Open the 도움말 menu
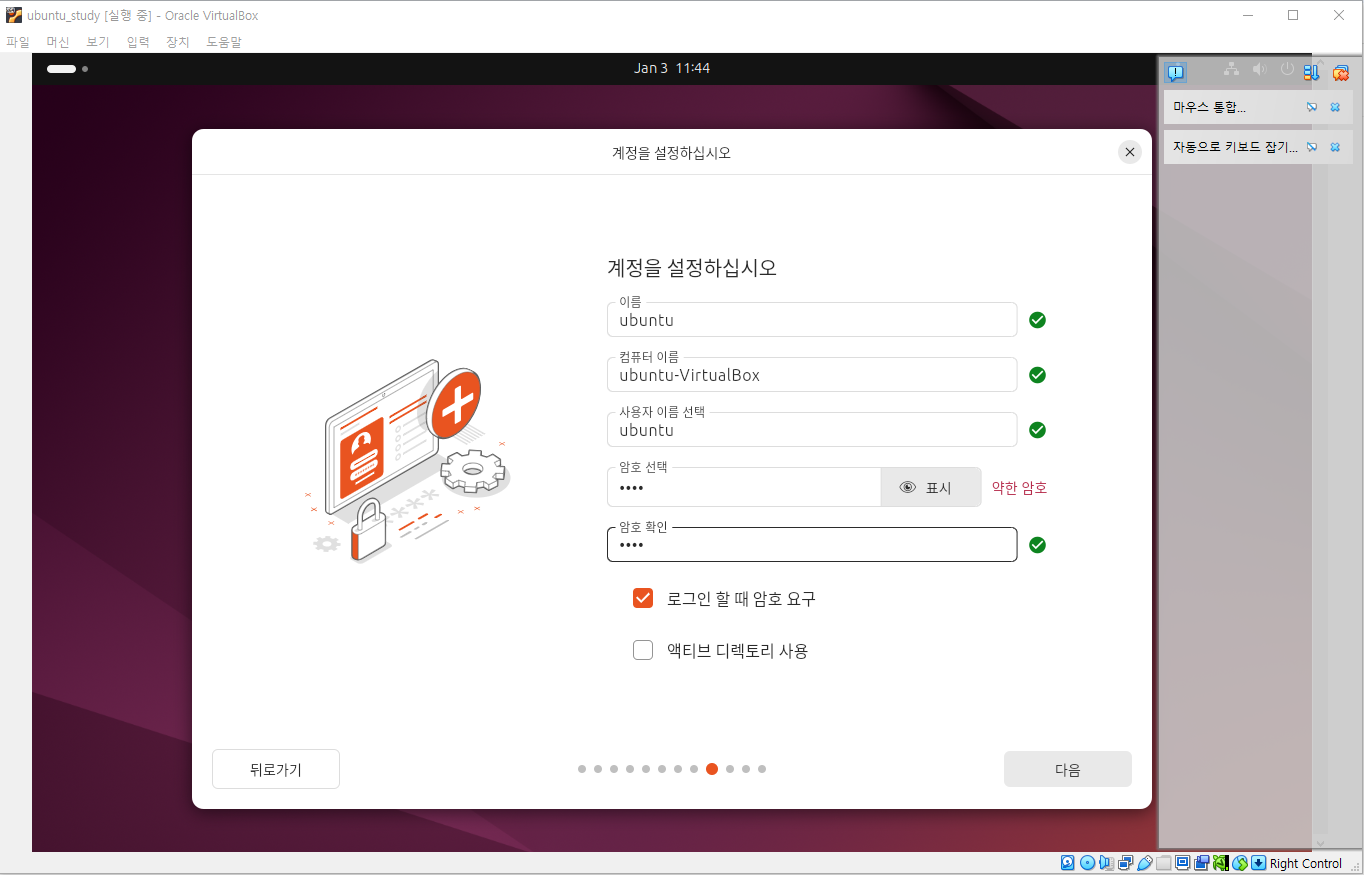 pyautogui.click(x=224, y=42)
